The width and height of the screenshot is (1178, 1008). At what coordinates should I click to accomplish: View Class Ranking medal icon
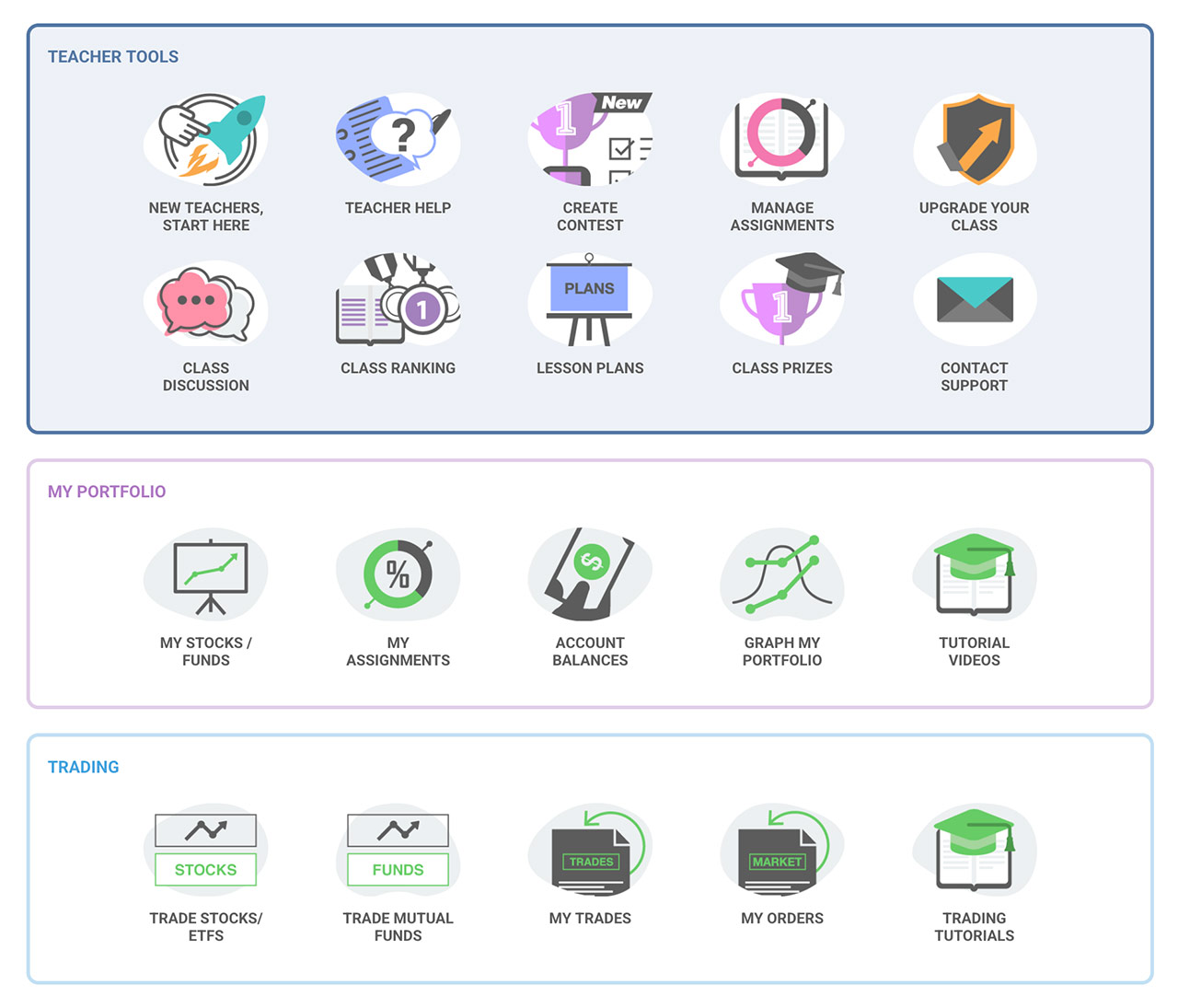click(398, 303)
